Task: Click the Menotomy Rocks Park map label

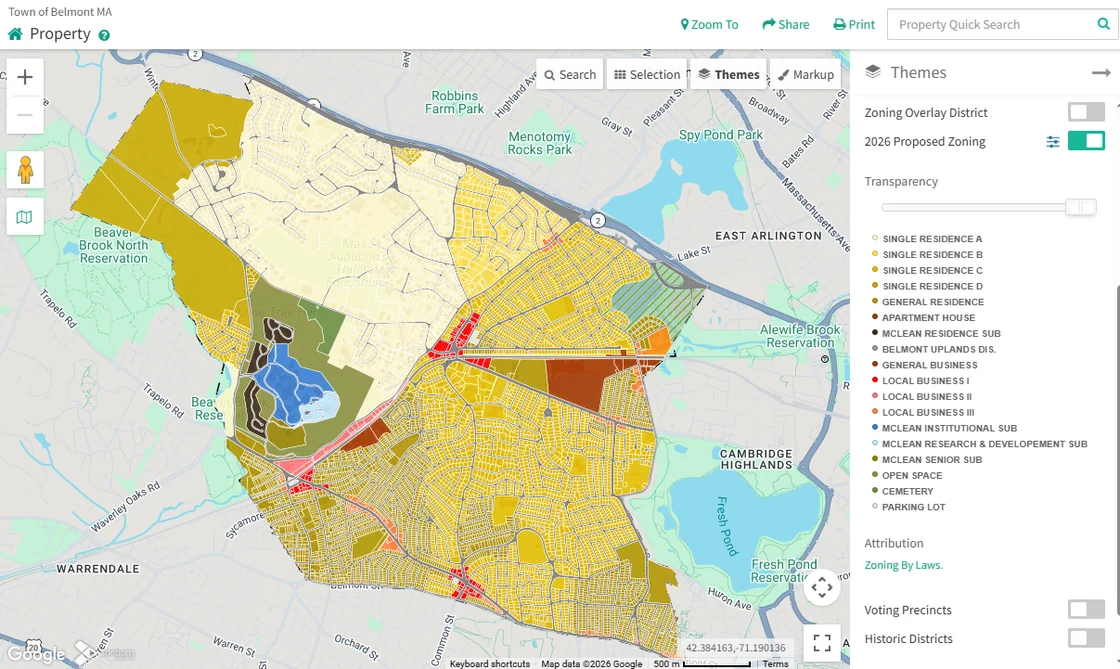Action: (x=540, y=143)
